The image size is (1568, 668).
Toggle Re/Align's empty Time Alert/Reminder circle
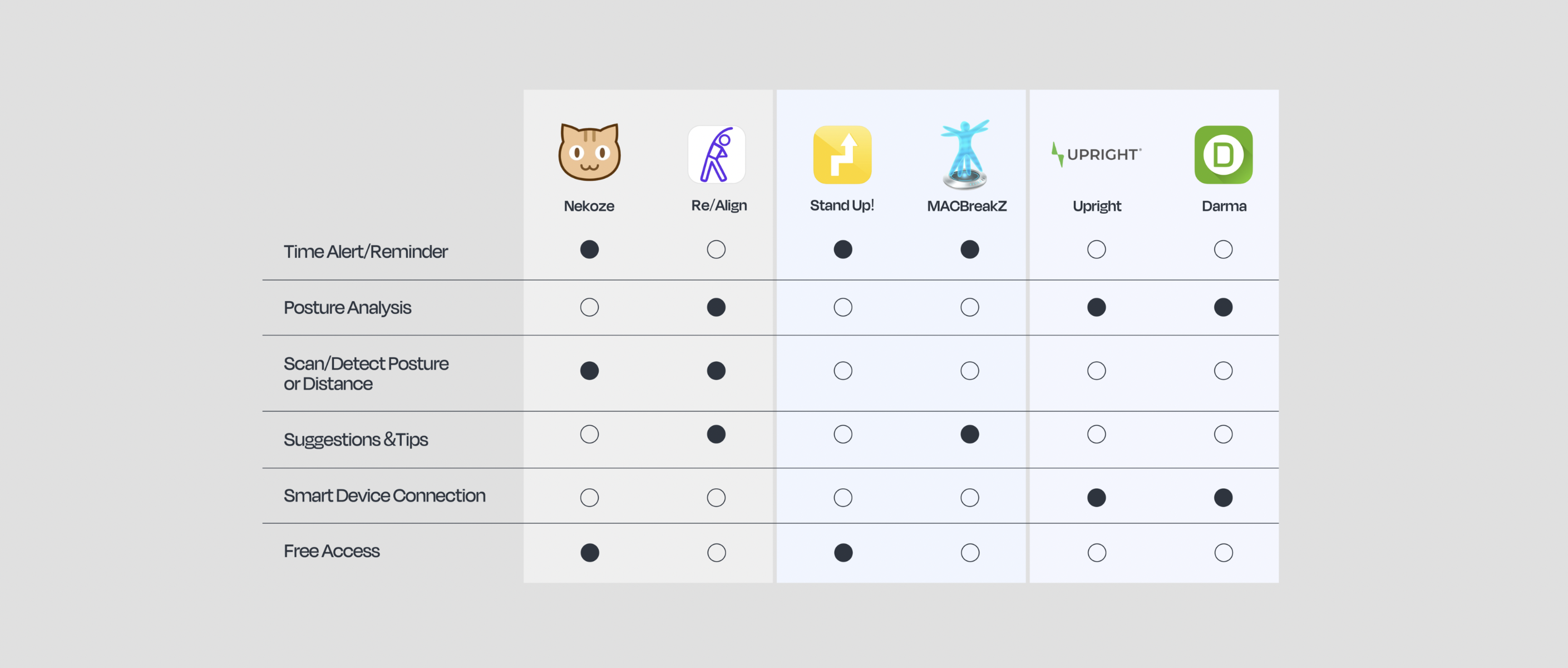[x=717, y=249]
